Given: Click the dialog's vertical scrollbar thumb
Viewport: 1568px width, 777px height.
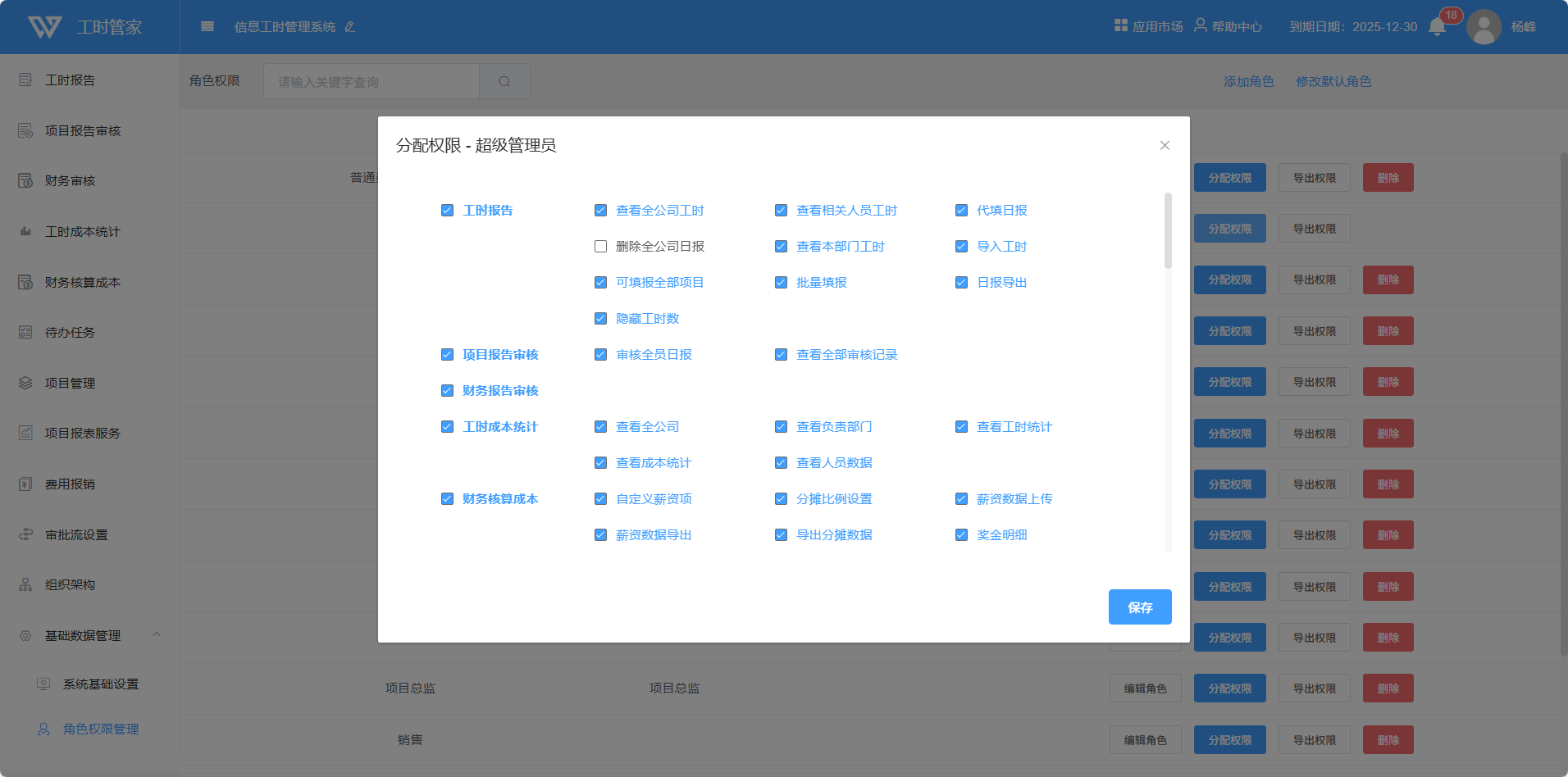Looking at the screenshot, I should [1168, 231].
